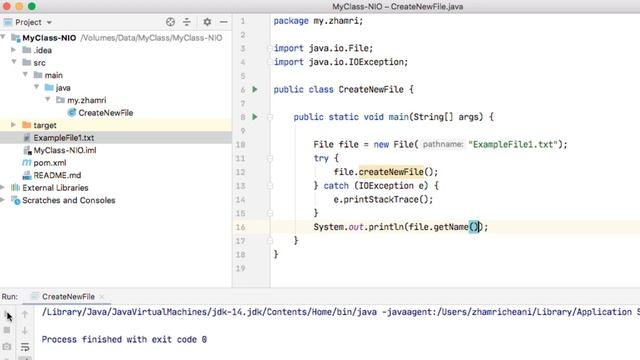Collapse all in Project panel toolbar
The width and height of the screenshot is (640, 360).
click(187, 22)
